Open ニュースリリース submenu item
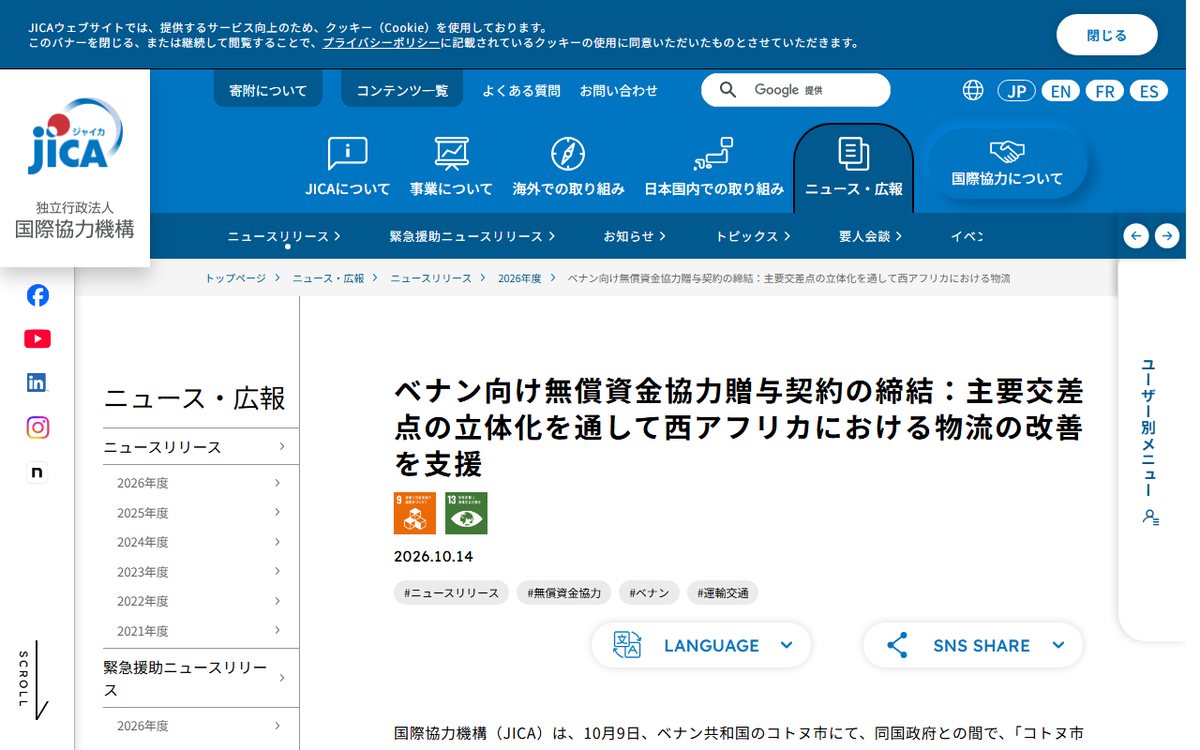Image resolution: width=1200 pixels, height=750 pixels. pos(284,236)
